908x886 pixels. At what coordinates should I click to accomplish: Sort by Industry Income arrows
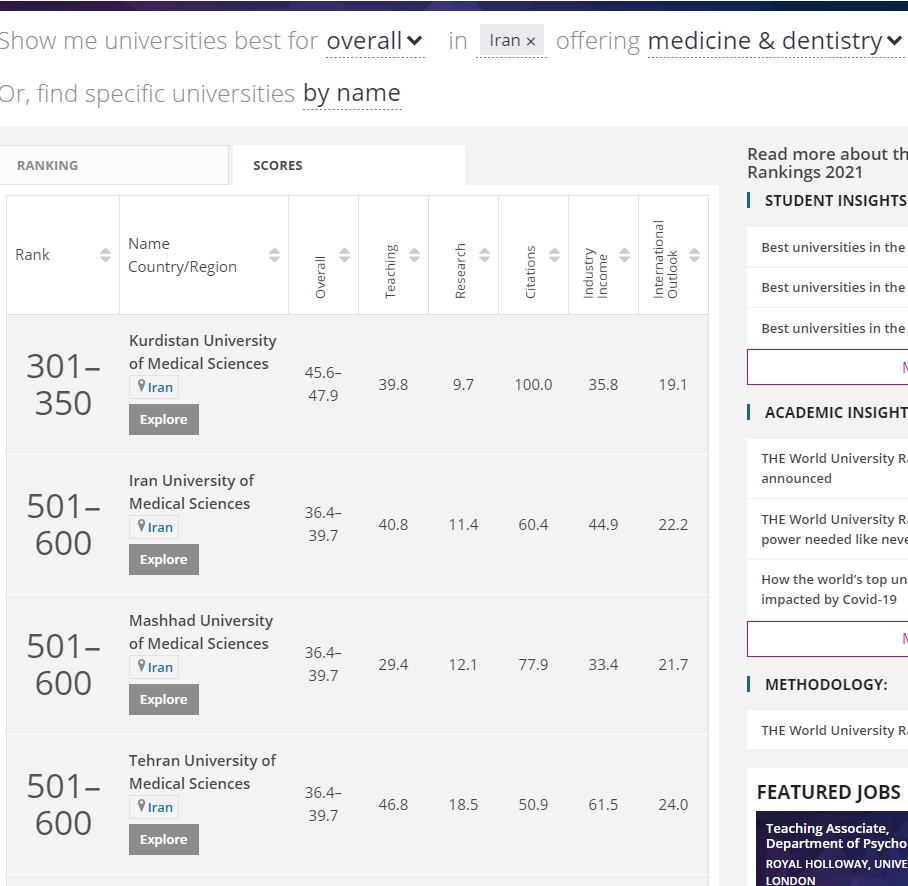pos(625,255)
